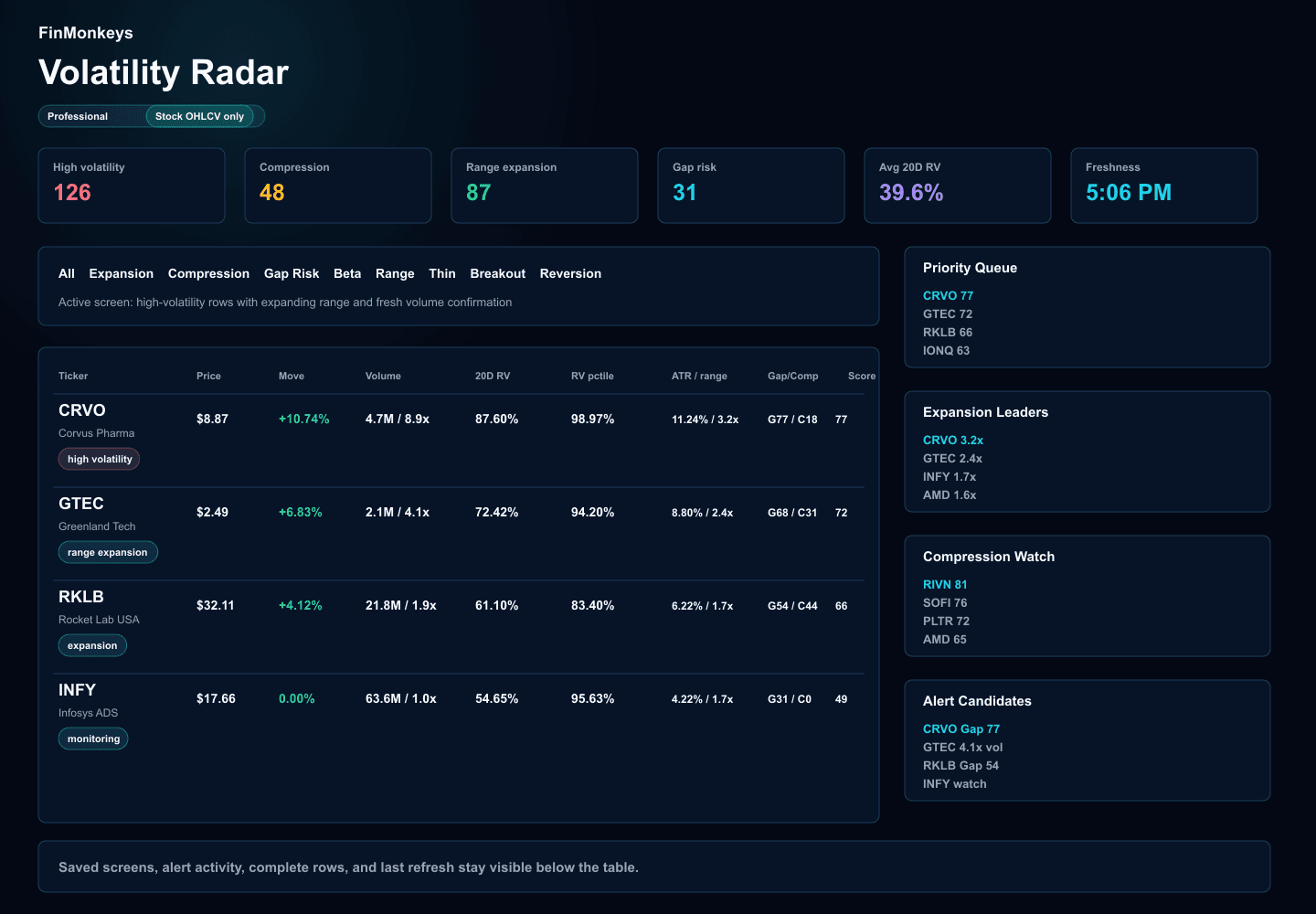Open INFY watch alert candidate
The height and width of the screenshot is (914, 1316).
pyautogui.click(x=955, y=783)
